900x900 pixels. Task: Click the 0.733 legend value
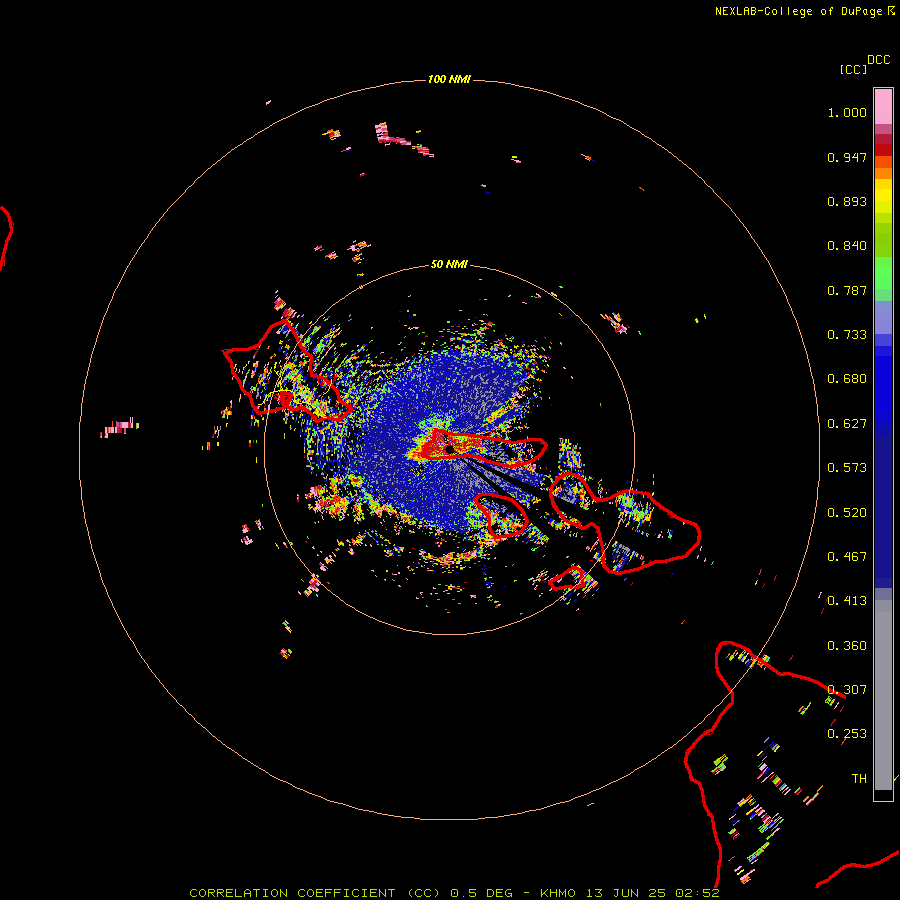click(847, 335)
